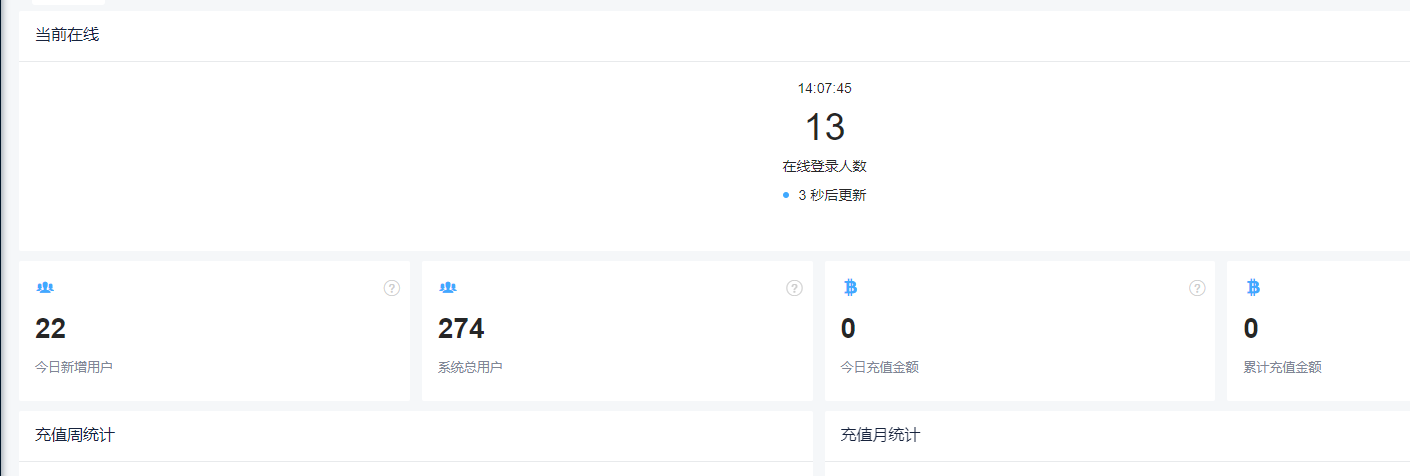Click the help icon on 今日新增用户 card
This screenshot has height=476, width=1410.
[x=392, y=288]
